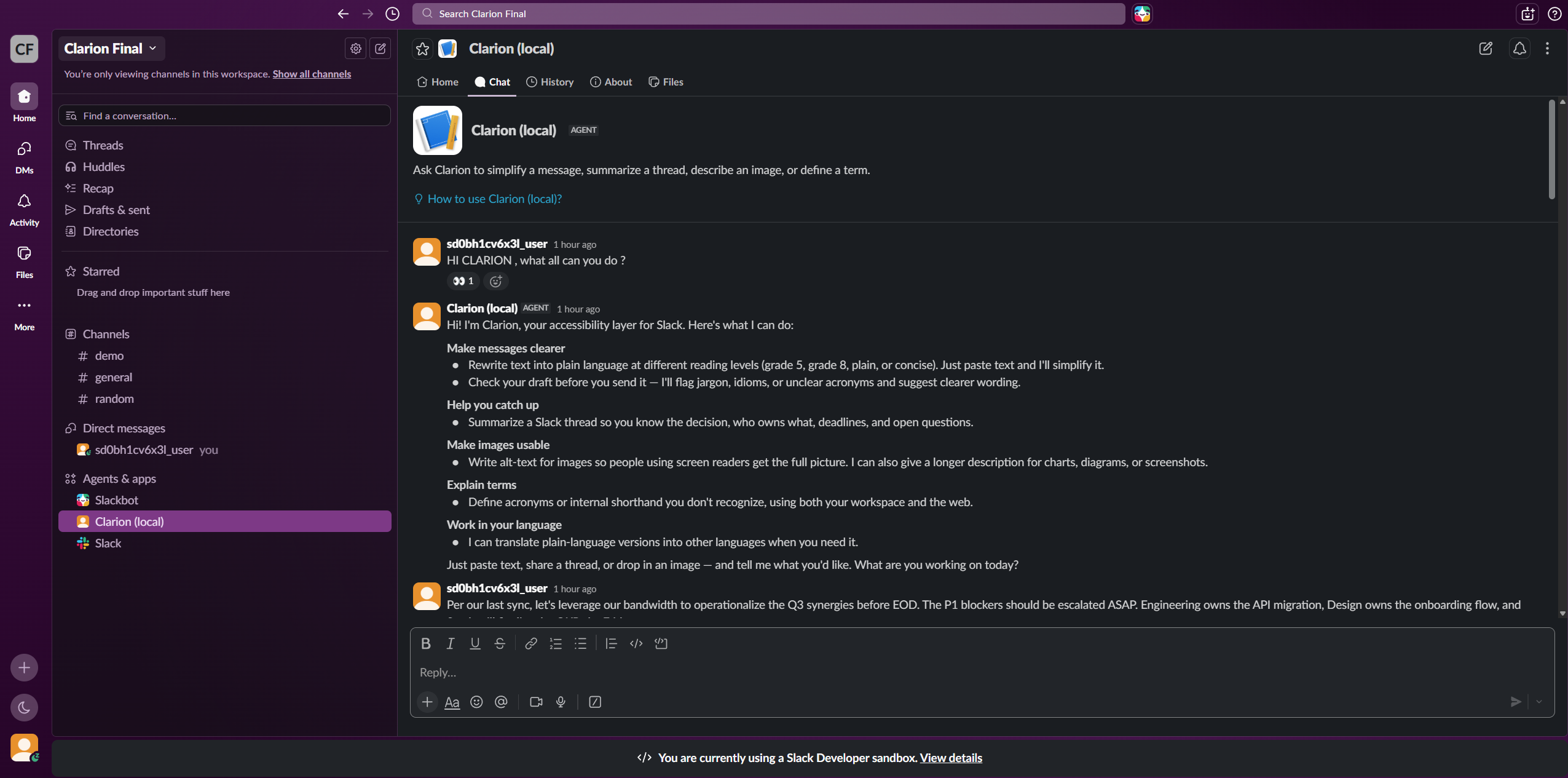1568x778 pixels.
Task: Open Home in the left rail
Action: pyautogui.click(x=24, y=103)
